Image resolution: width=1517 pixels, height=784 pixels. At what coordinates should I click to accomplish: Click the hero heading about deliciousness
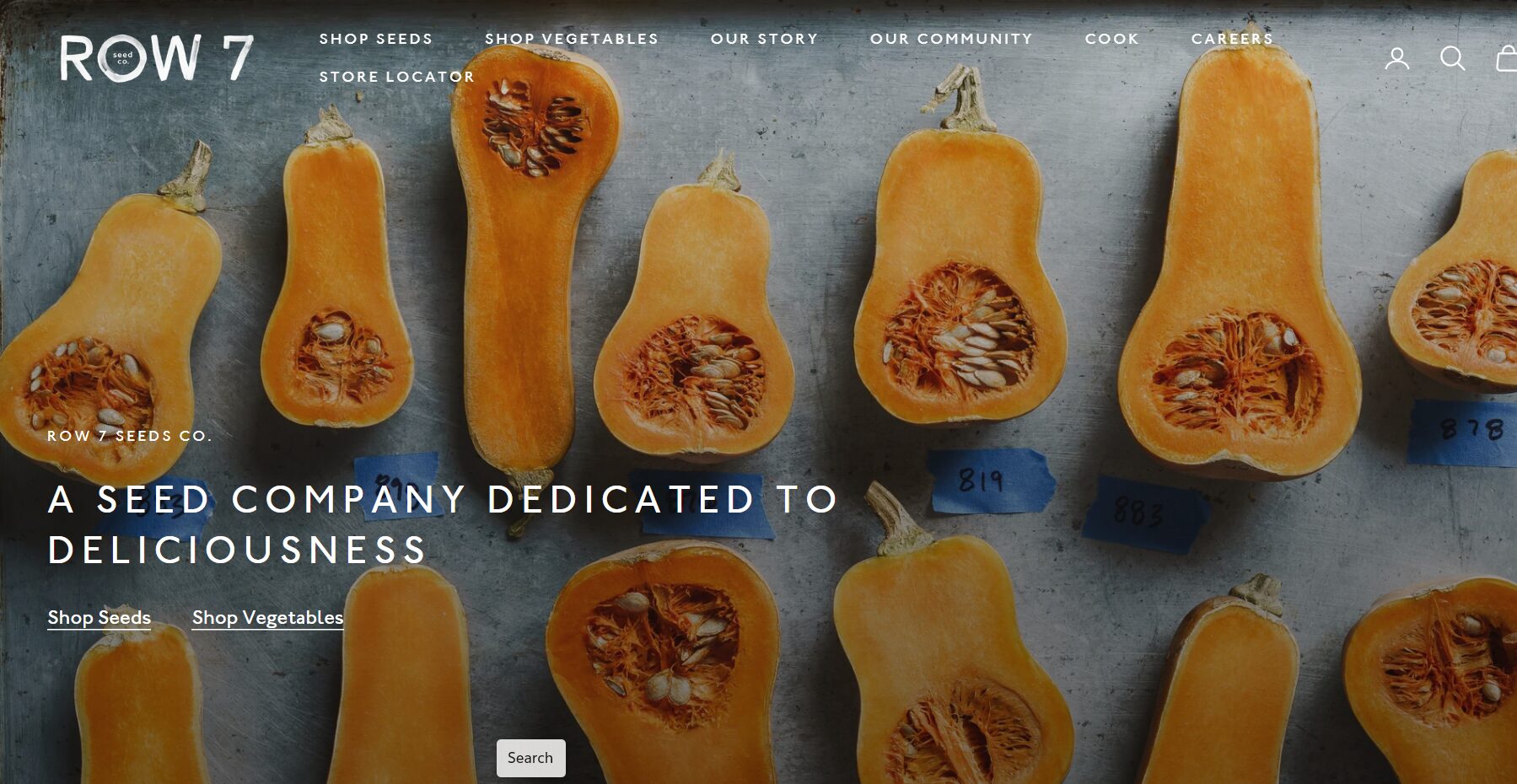(443, 524)
